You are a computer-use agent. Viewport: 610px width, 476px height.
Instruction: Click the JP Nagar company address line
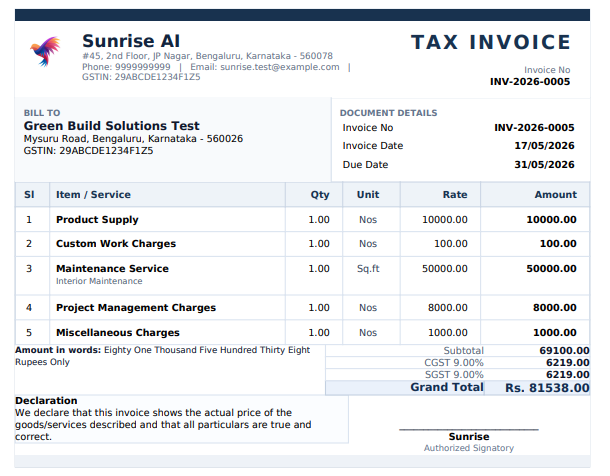click(x=207, y=56)
